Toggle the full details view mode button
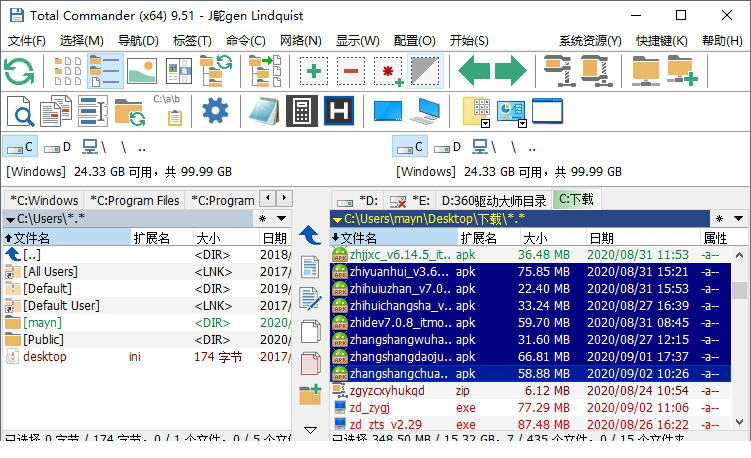The height and width of the screenshot is (458, 751). pyautogui.click(x=105, y=72)
